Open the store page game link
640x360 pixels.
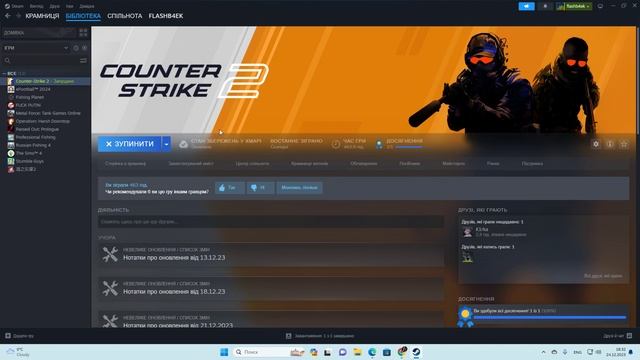(125, 164)
